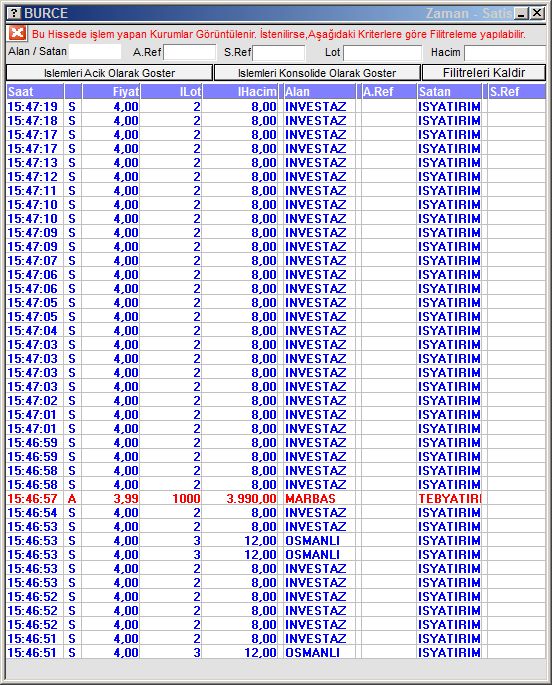Click the last row's 12,00 volume cell
The image size is (552, 685).
coord(260,653)
